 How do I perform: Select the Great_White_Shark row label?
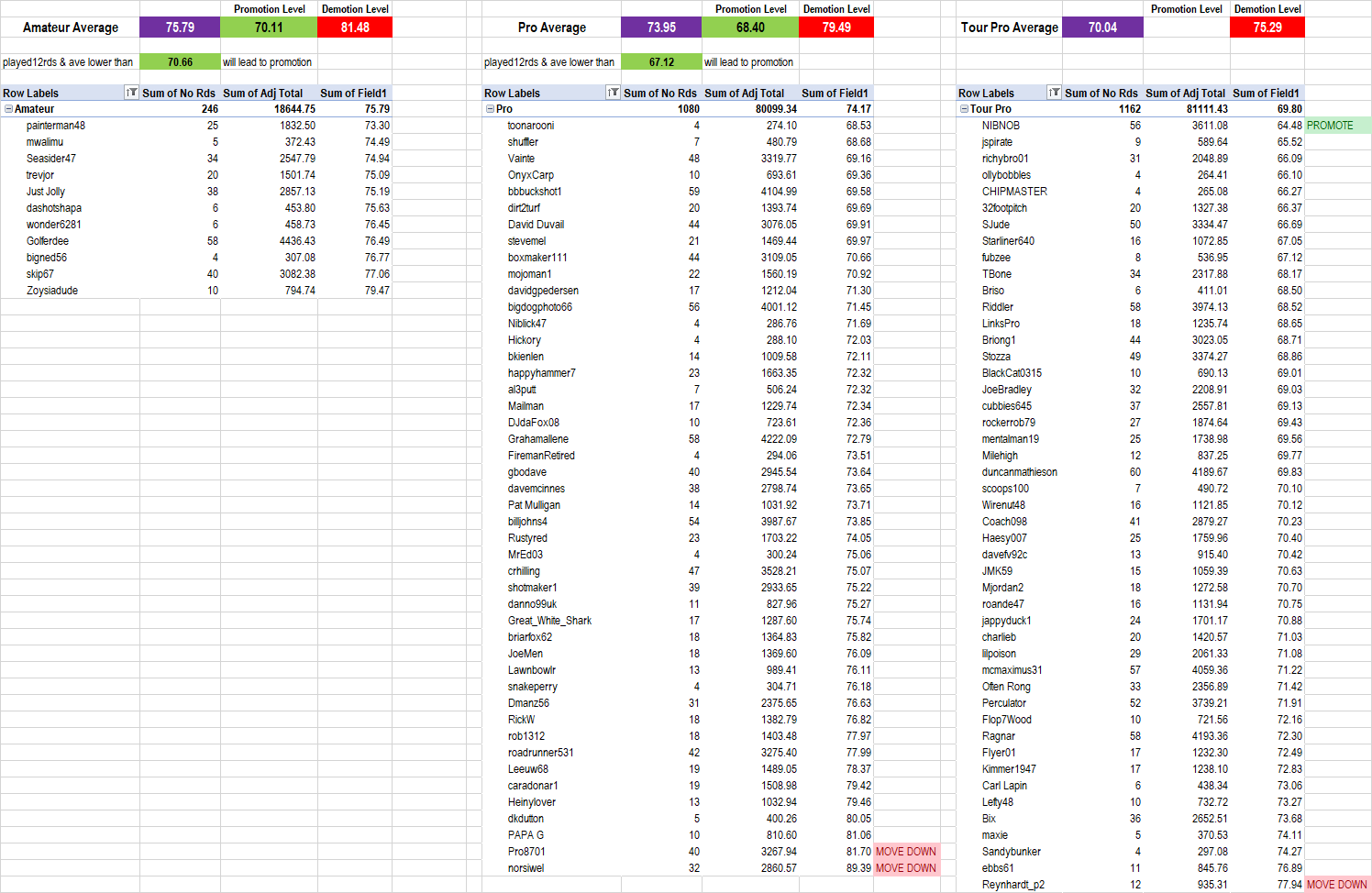[549, 621]
